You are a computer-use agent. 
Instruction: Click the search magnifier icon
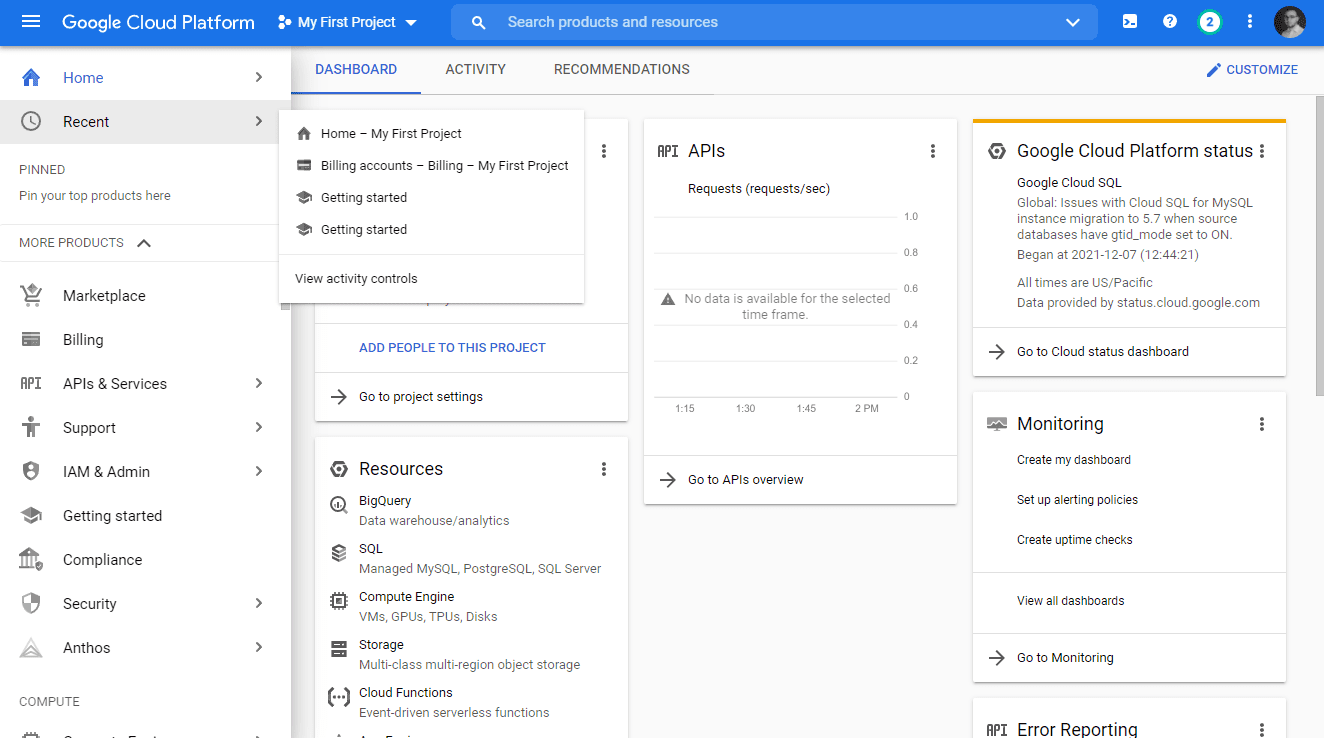[x=479, y=22]
